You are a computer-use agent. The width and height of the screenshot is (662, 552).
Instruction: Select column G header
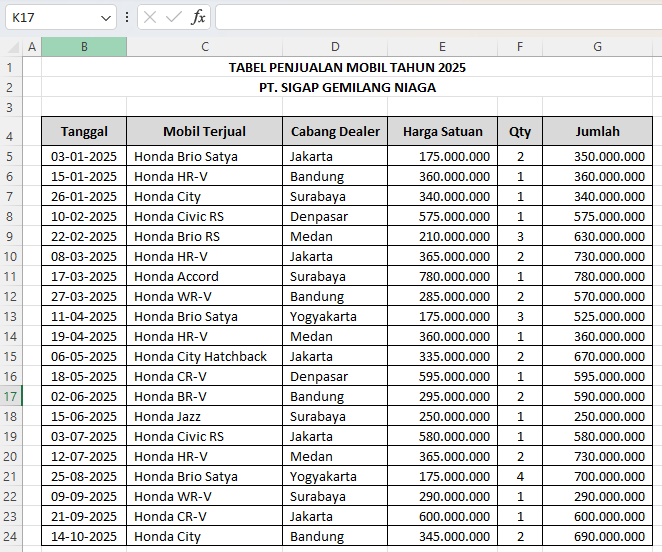tap(597, 47)
